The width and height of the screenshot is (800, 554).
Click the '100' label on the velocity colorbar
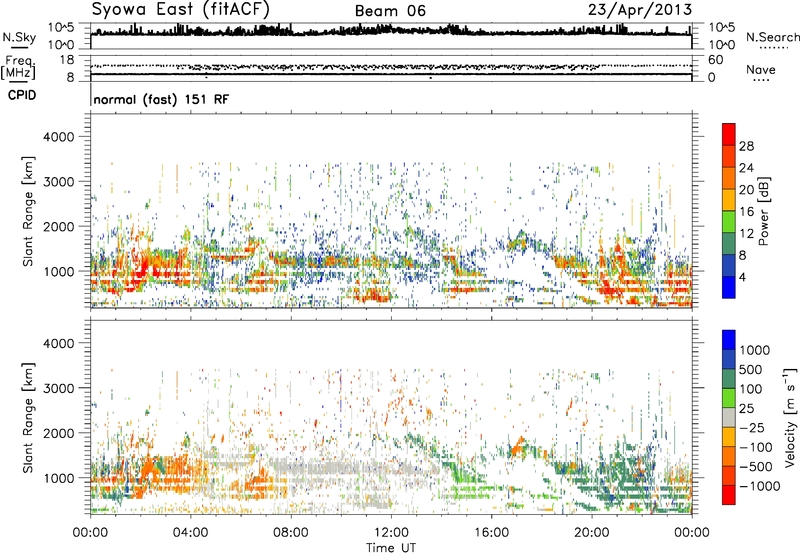point(751,389)
